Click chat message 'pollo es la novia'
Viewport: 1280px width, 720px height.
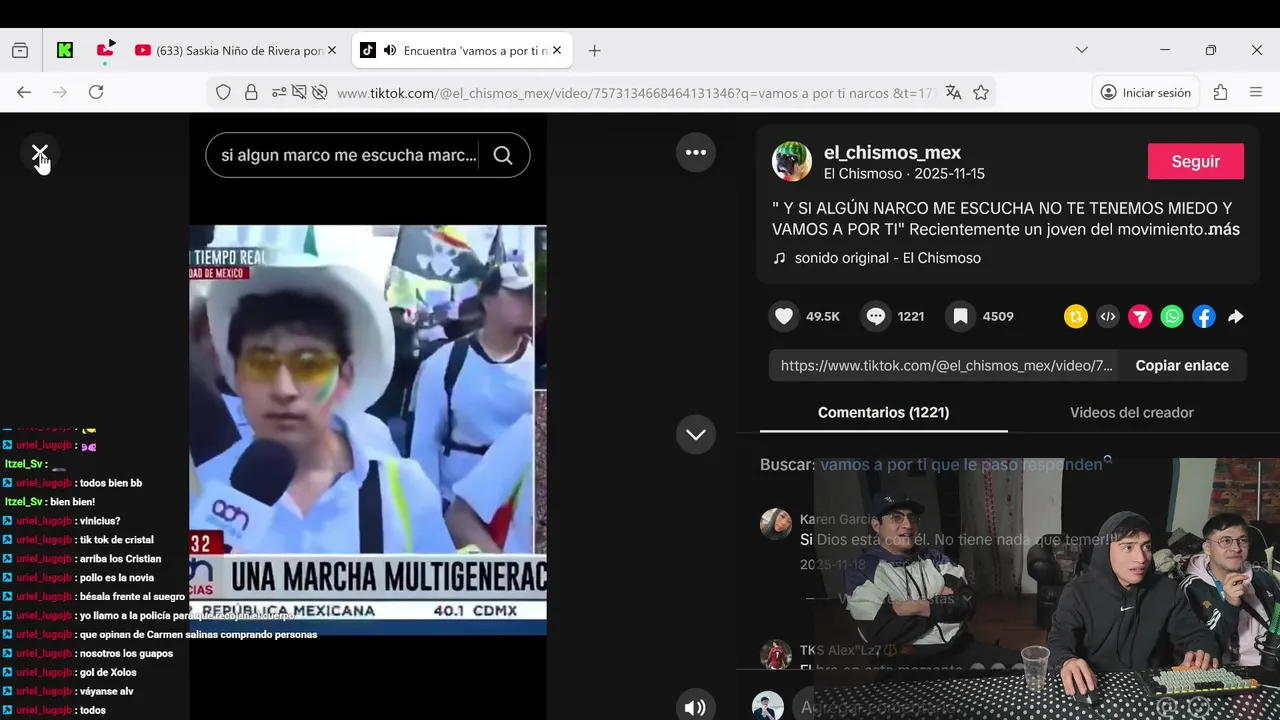coord(117,578)
